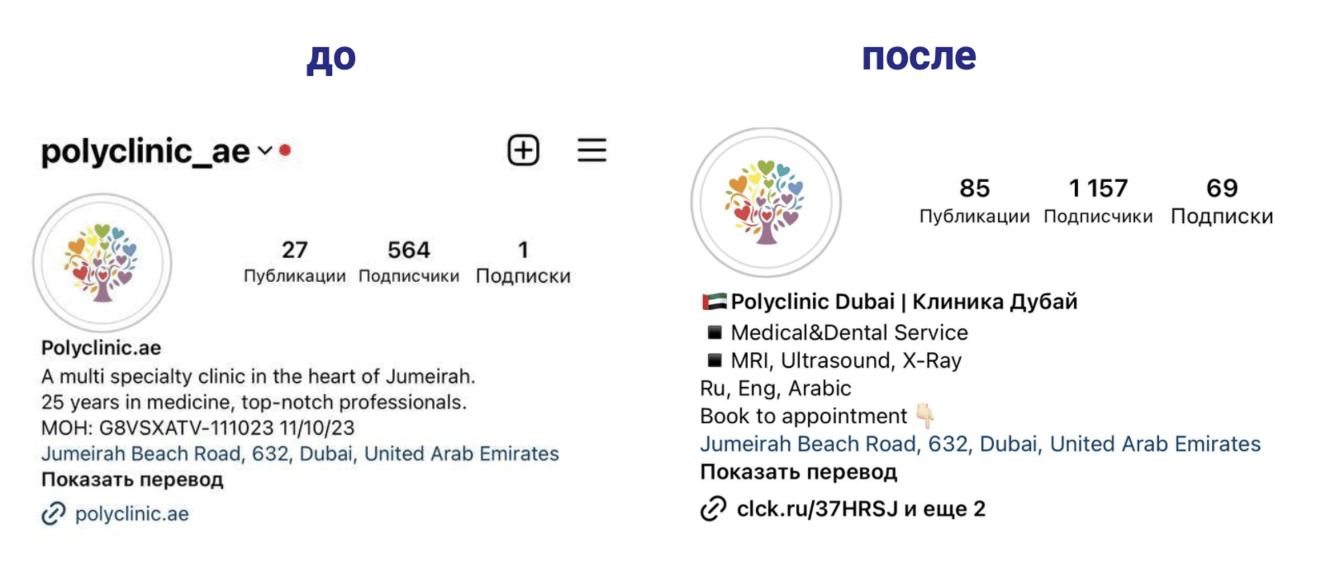Open the hamburger menu icon
Screen dimensions: 1340x577
tap(592, 151)
